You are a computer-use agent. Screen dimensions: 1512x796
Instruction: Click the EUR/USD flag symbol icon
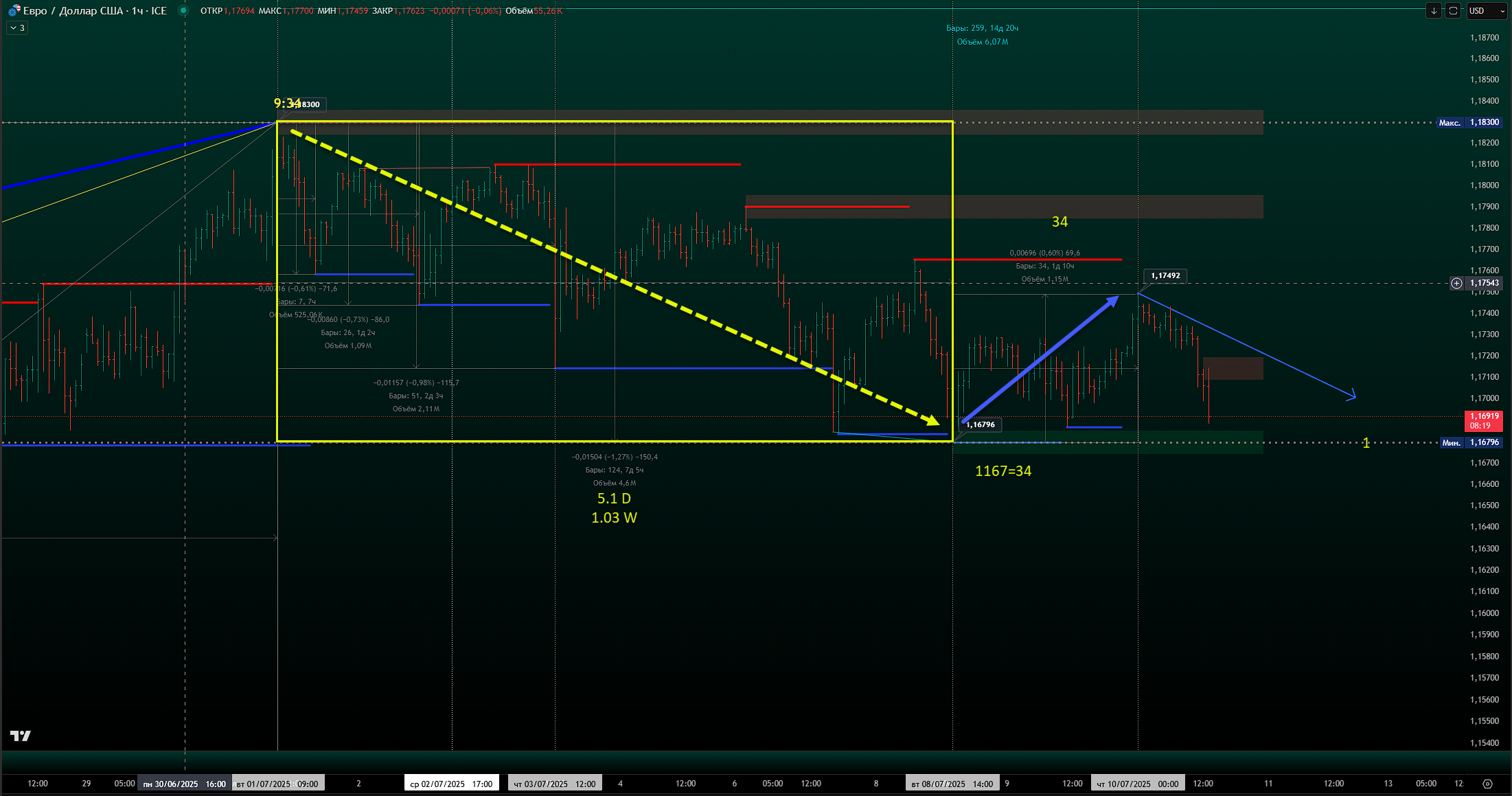click(x=14, y=10)
